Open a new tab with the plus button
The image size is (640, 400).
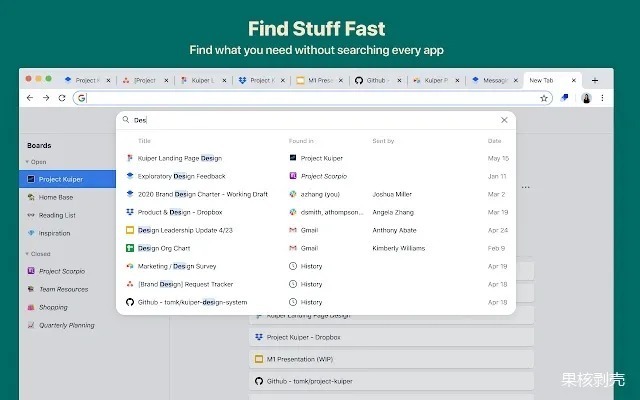coord(595,80)
